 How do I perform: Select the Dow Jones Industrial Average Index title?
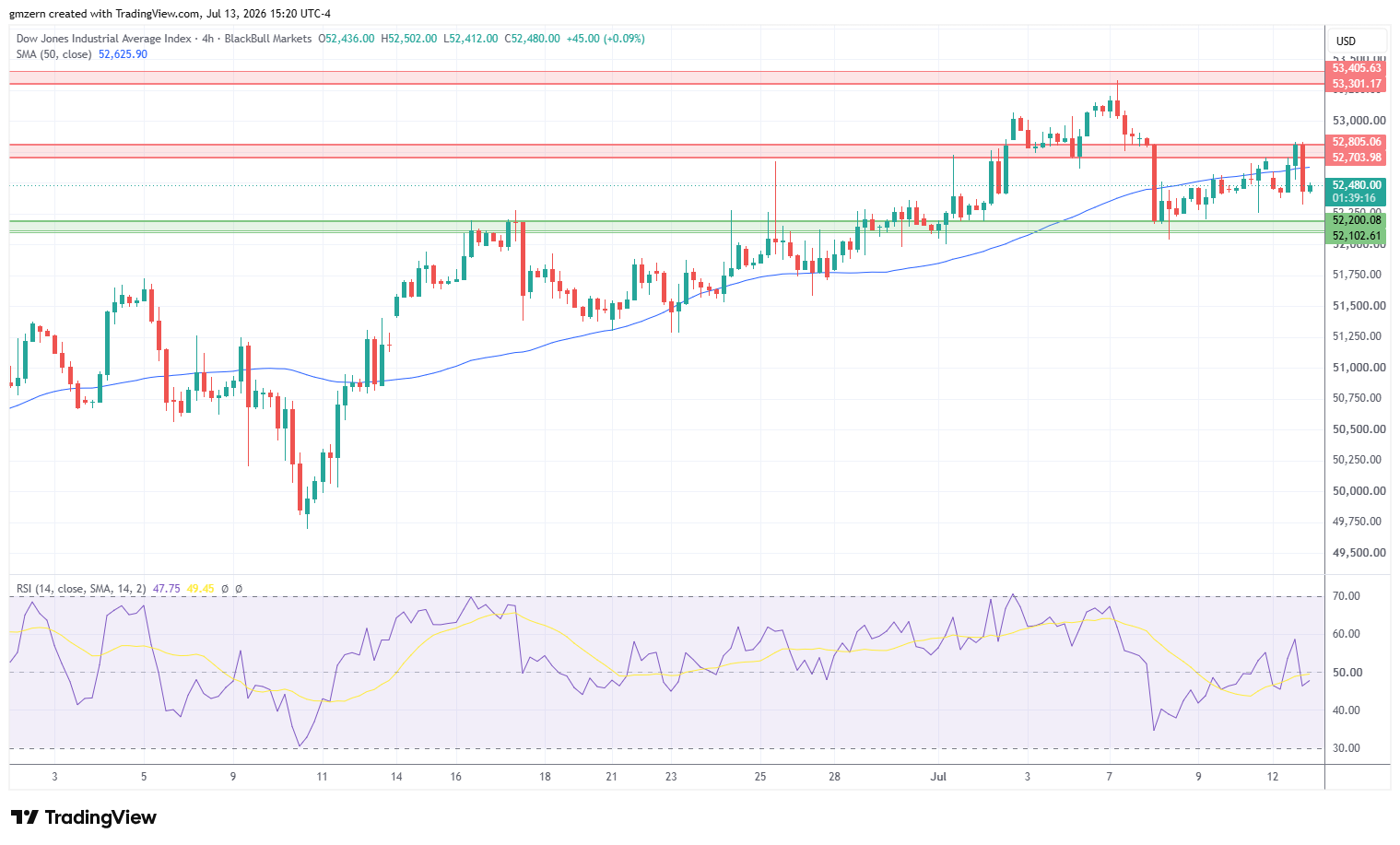(x=104, y=39)
